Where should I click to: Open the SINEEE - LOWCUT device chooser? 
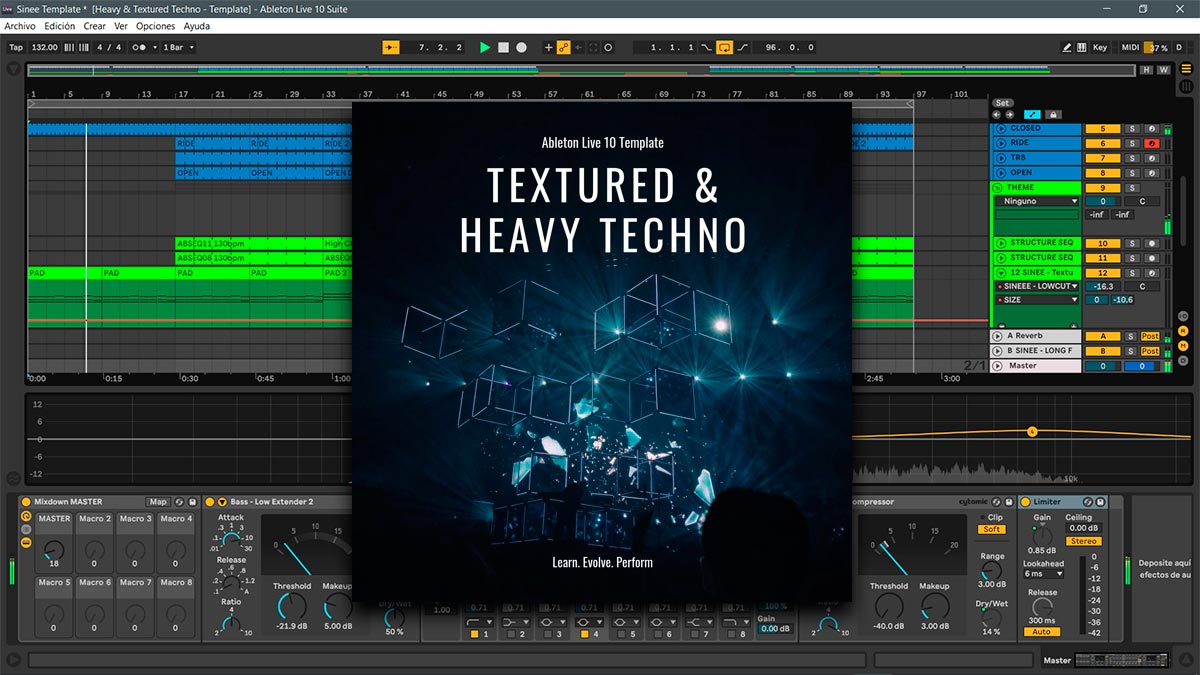[1037, 286]
